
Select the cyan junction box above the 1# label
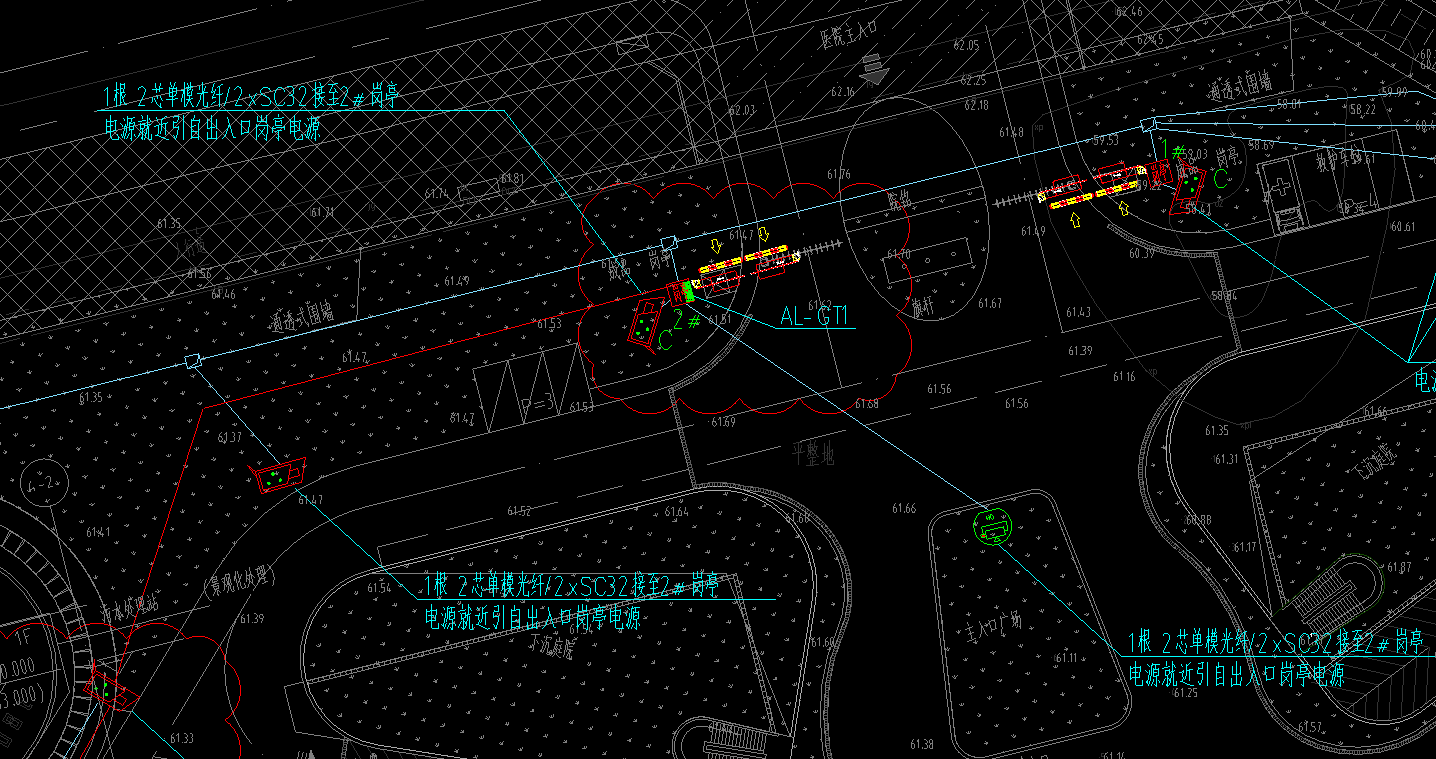click(x=1149, y=125)
